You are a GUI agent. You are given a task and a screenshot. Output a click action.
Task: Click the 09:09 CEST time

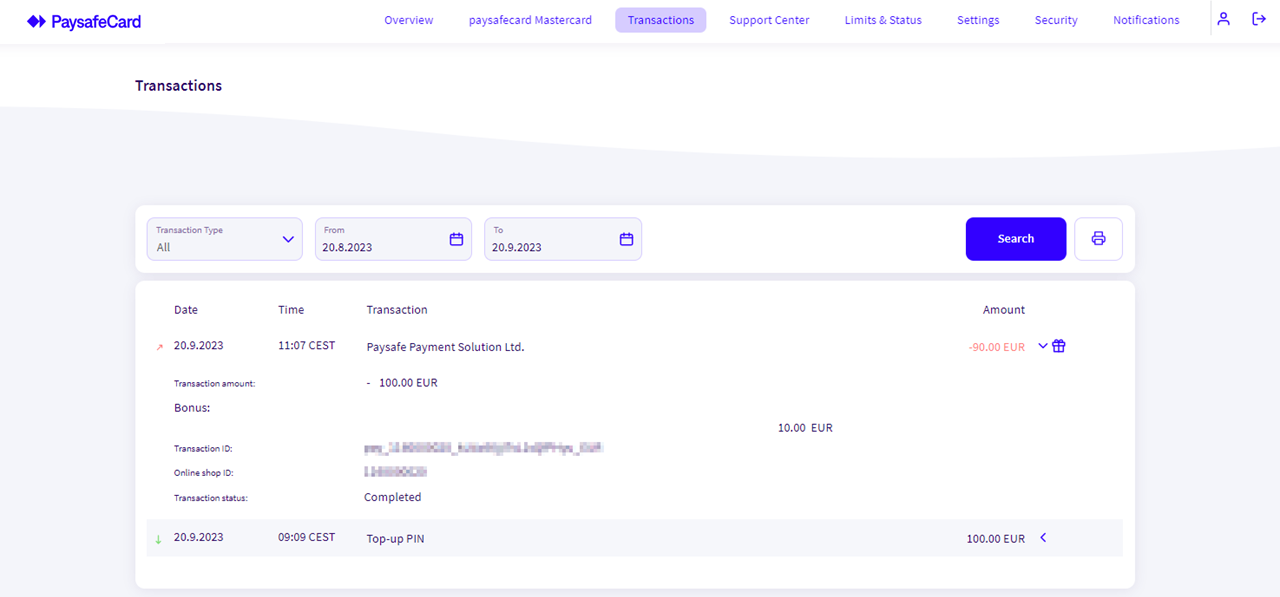click(307, 537)
